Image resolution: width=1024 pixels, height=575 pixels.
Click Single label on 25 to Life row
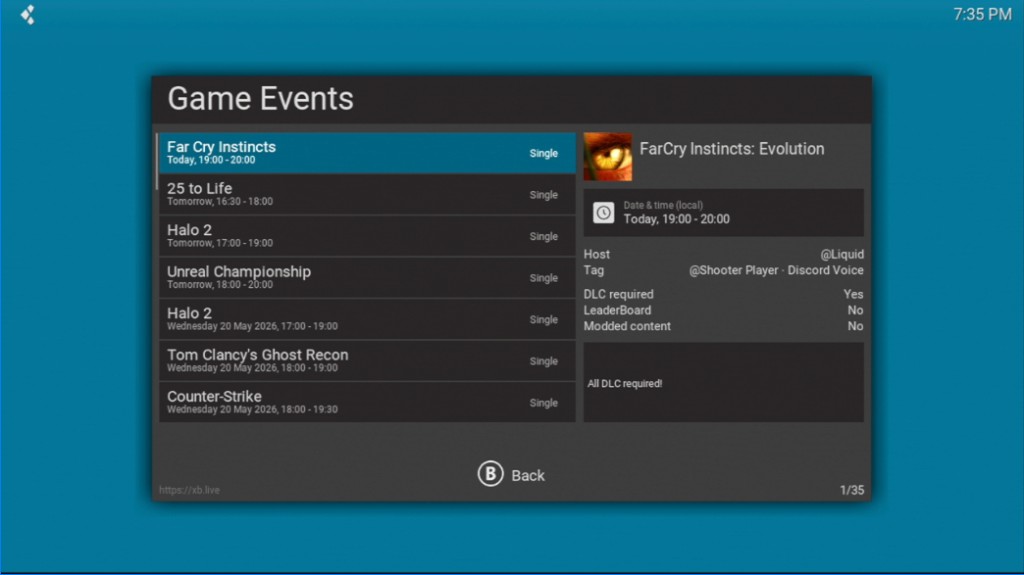543,195
